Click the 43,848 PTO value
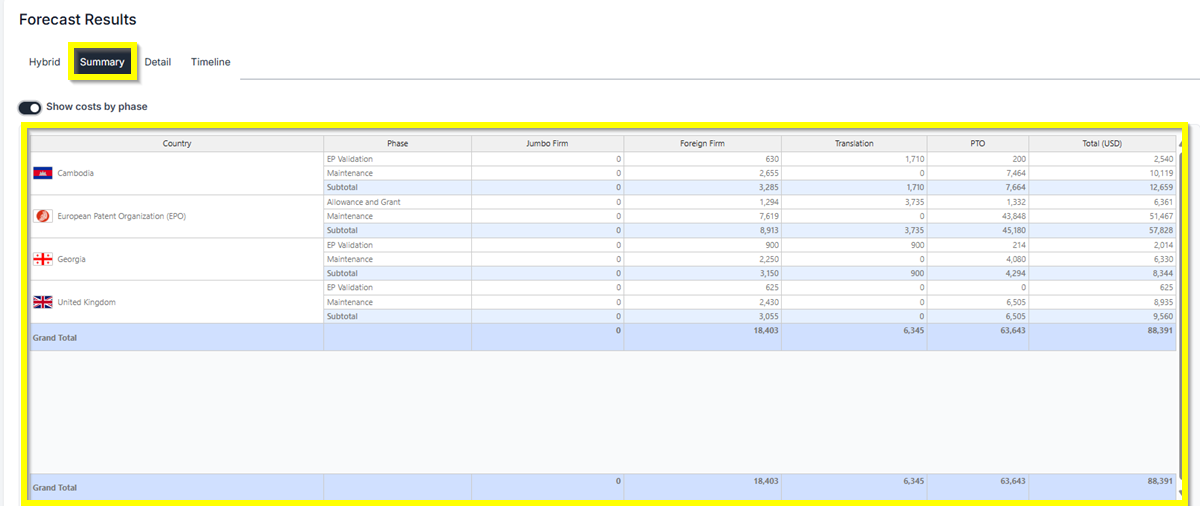 point(1013,216)
